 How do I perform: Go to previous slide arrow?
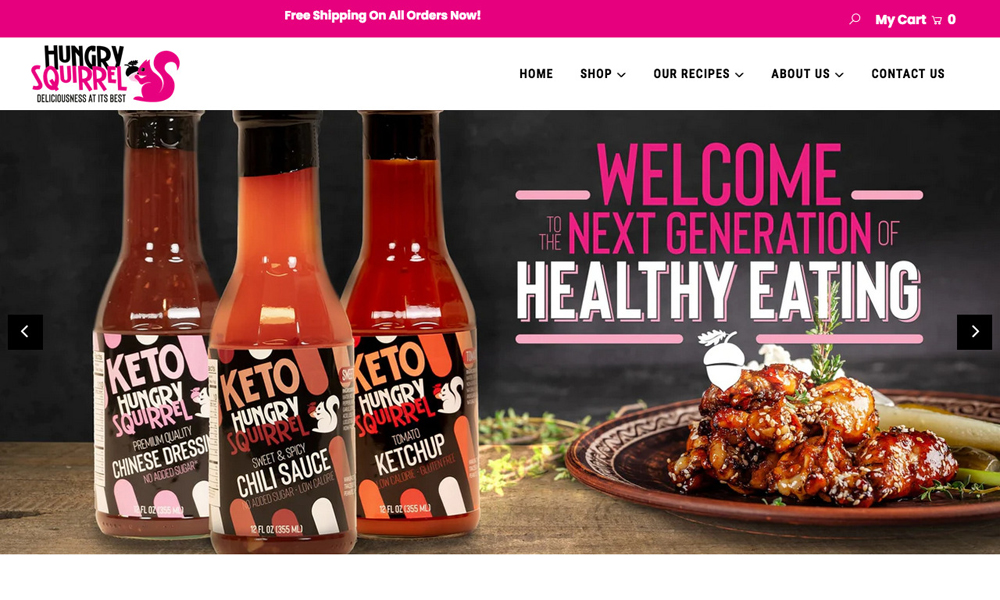click(25, 332)
